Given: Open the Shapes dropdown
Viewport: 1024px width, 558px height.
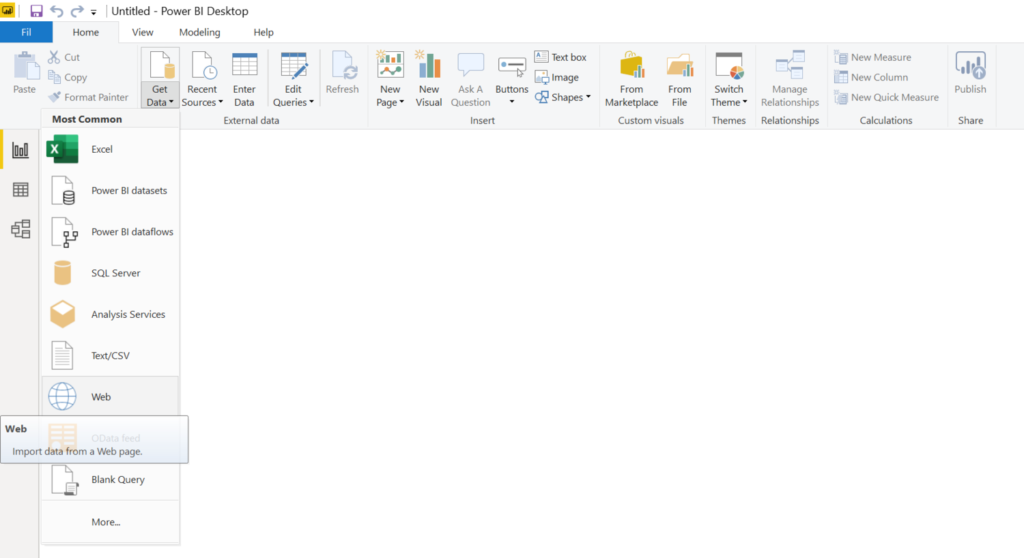Looking at the screenshot, I should click(563, 97).
